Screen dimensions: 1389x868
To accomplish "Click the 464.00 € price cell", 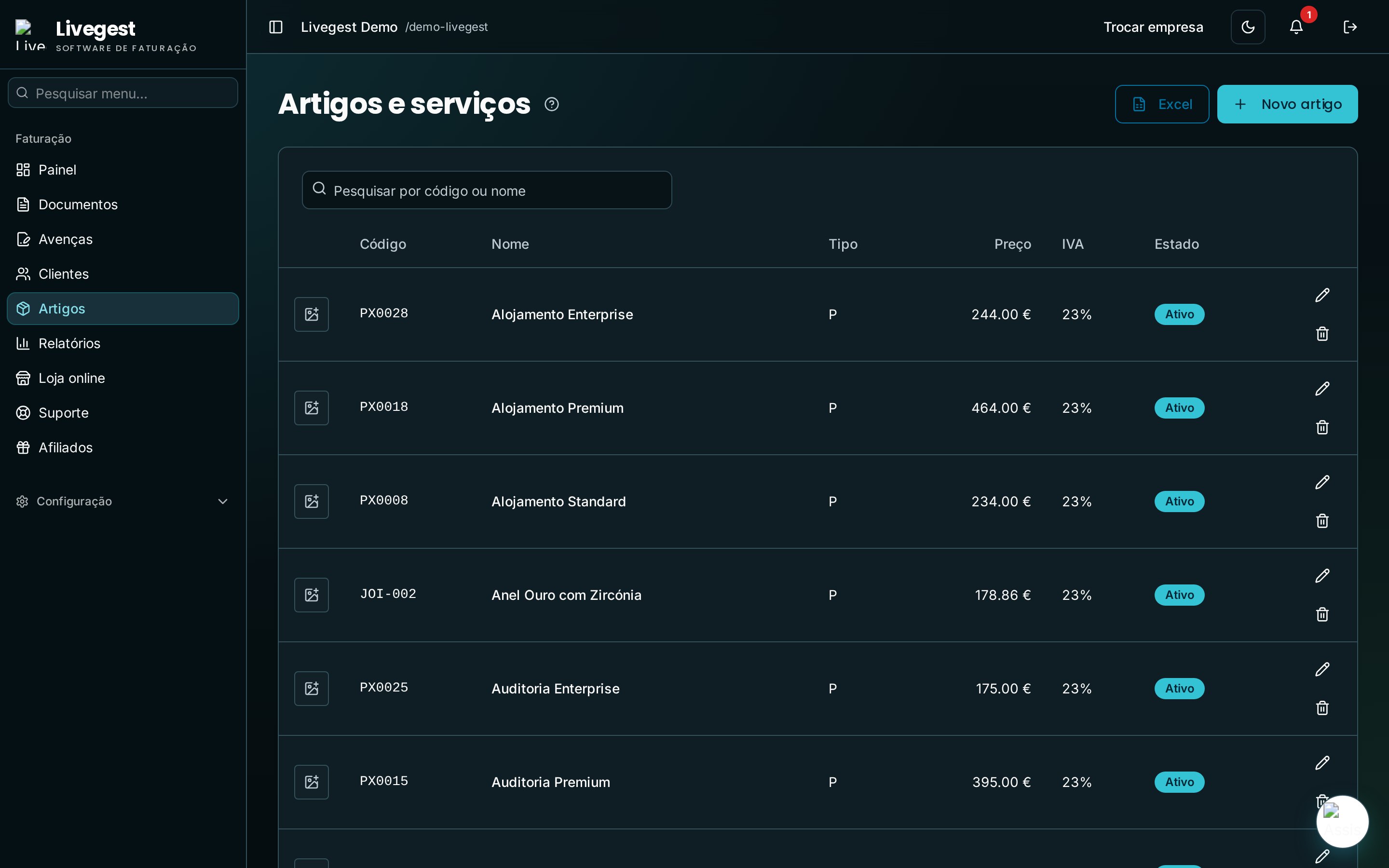I will pyautogui.click(x=1001, y=407).
